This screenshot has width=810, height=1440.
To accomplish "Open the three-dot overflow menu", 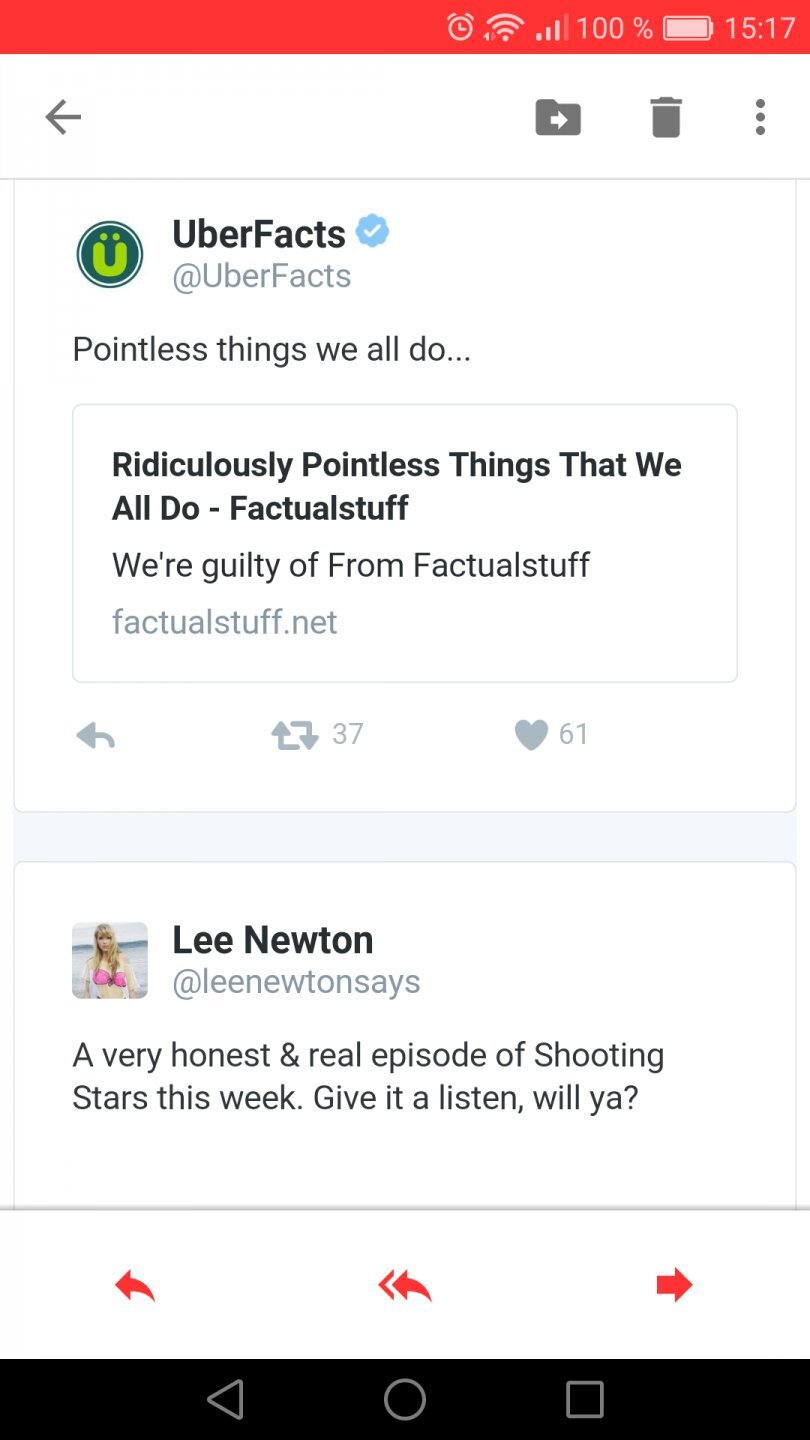I will pyautogui.click(x=760, y=117).
